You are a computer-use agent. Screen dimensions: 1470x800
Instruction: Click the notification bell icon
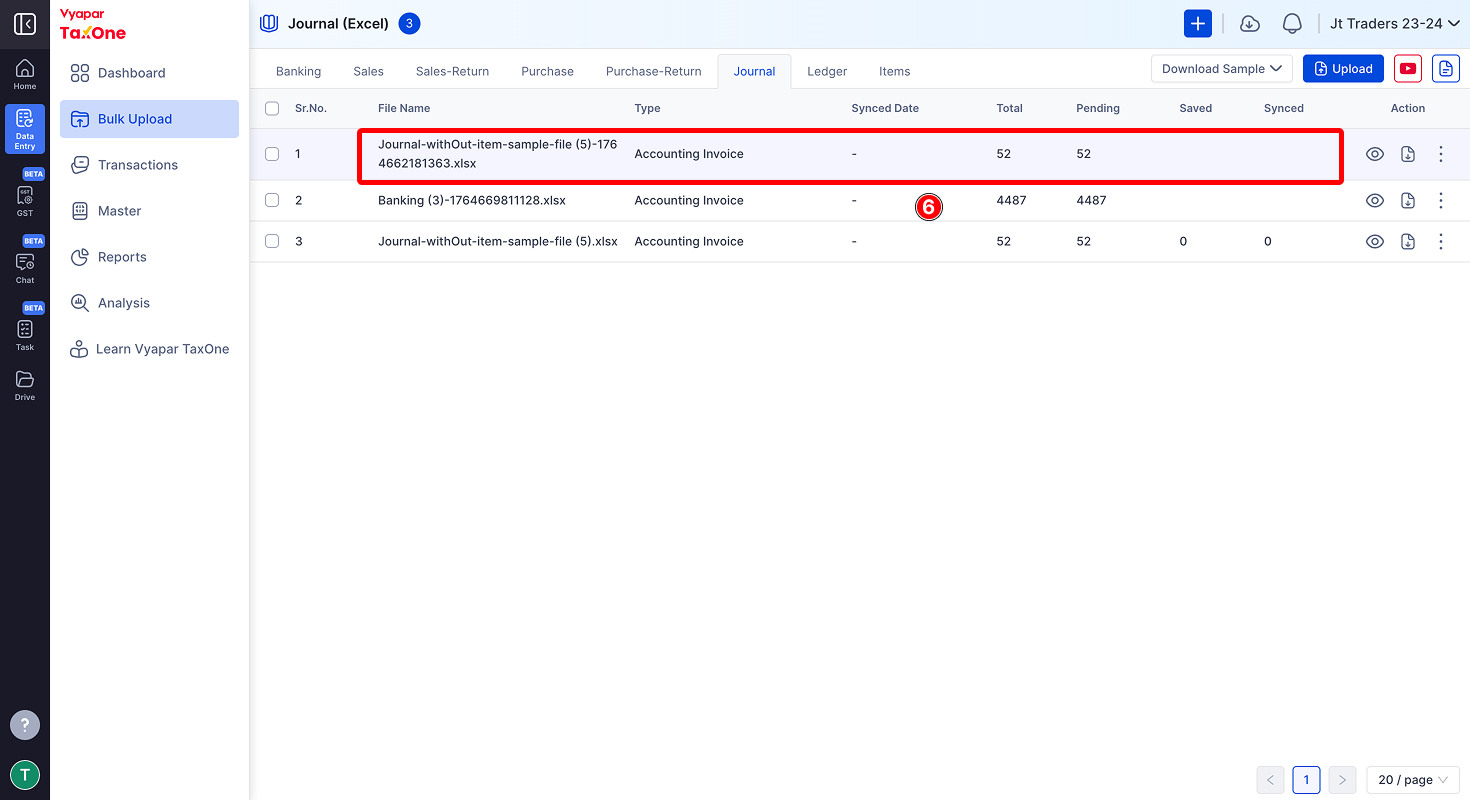click(x=1292, y=24)
